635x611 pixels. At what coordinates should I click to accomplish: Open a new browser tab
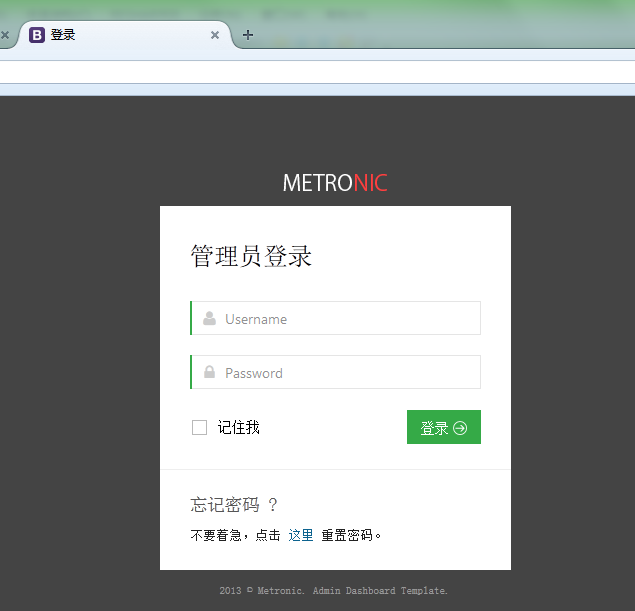[248, 35]
